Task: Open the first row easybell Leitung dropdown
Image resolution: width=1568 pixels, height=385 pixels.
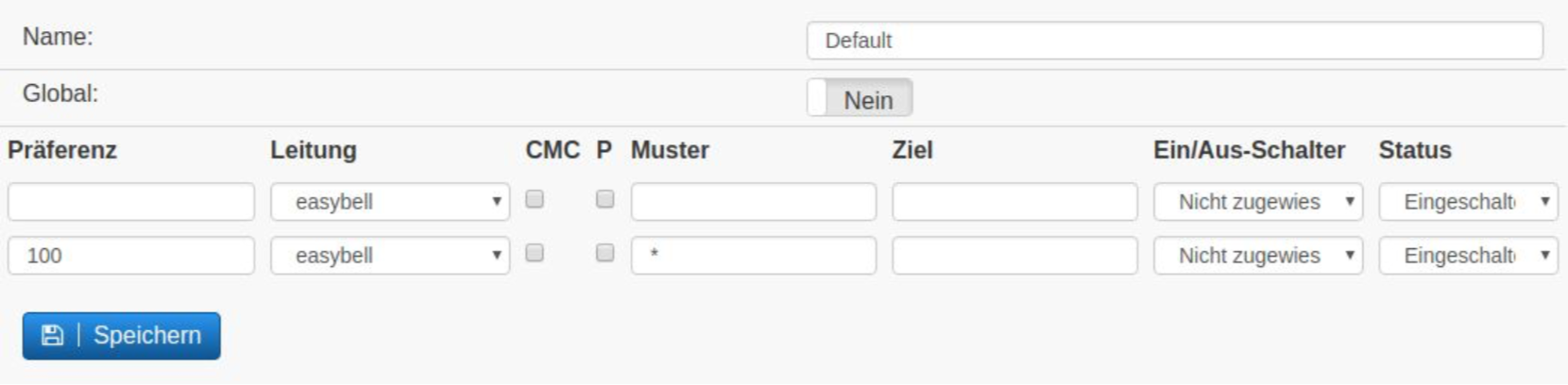Action: (x=390, y=202)
